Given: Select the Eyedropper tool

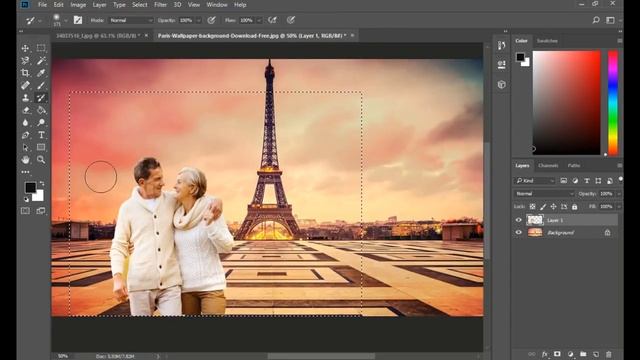Looking at the screenshot, I should point(41,73).
